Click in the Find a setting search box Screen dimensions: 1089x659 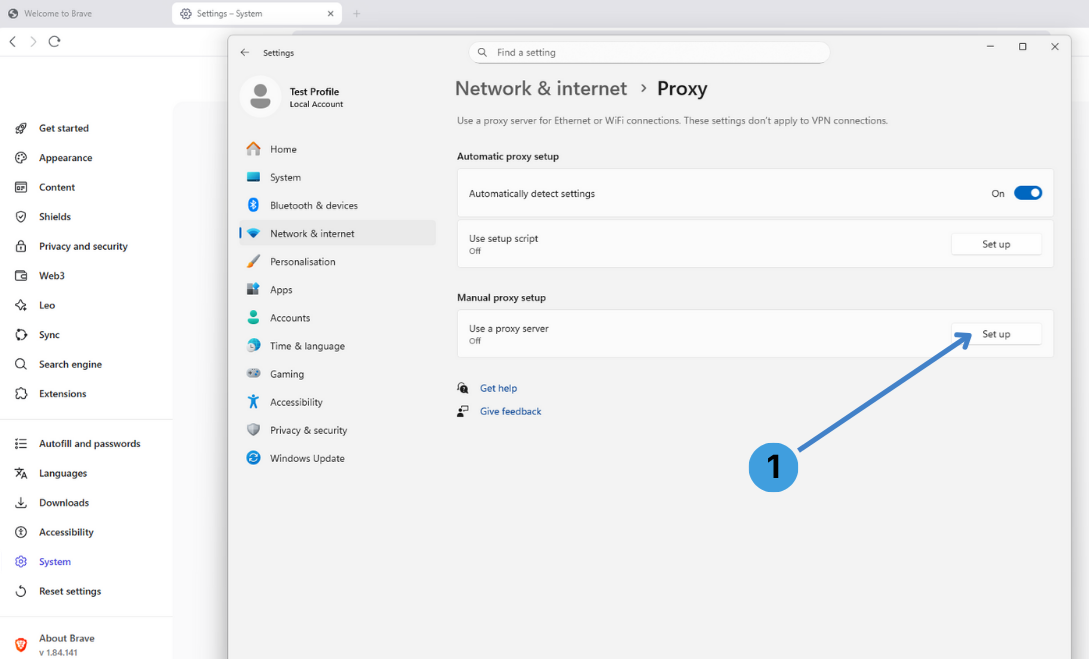coord(649,52)
